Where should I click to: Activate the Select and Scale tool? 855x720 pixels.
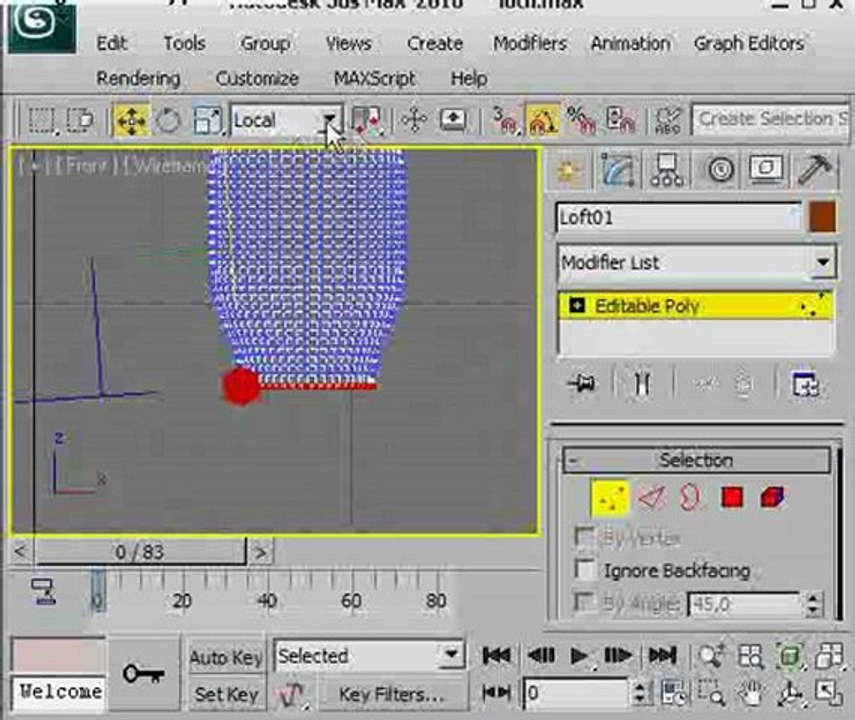pyautogui.click(x=207, y=121)
